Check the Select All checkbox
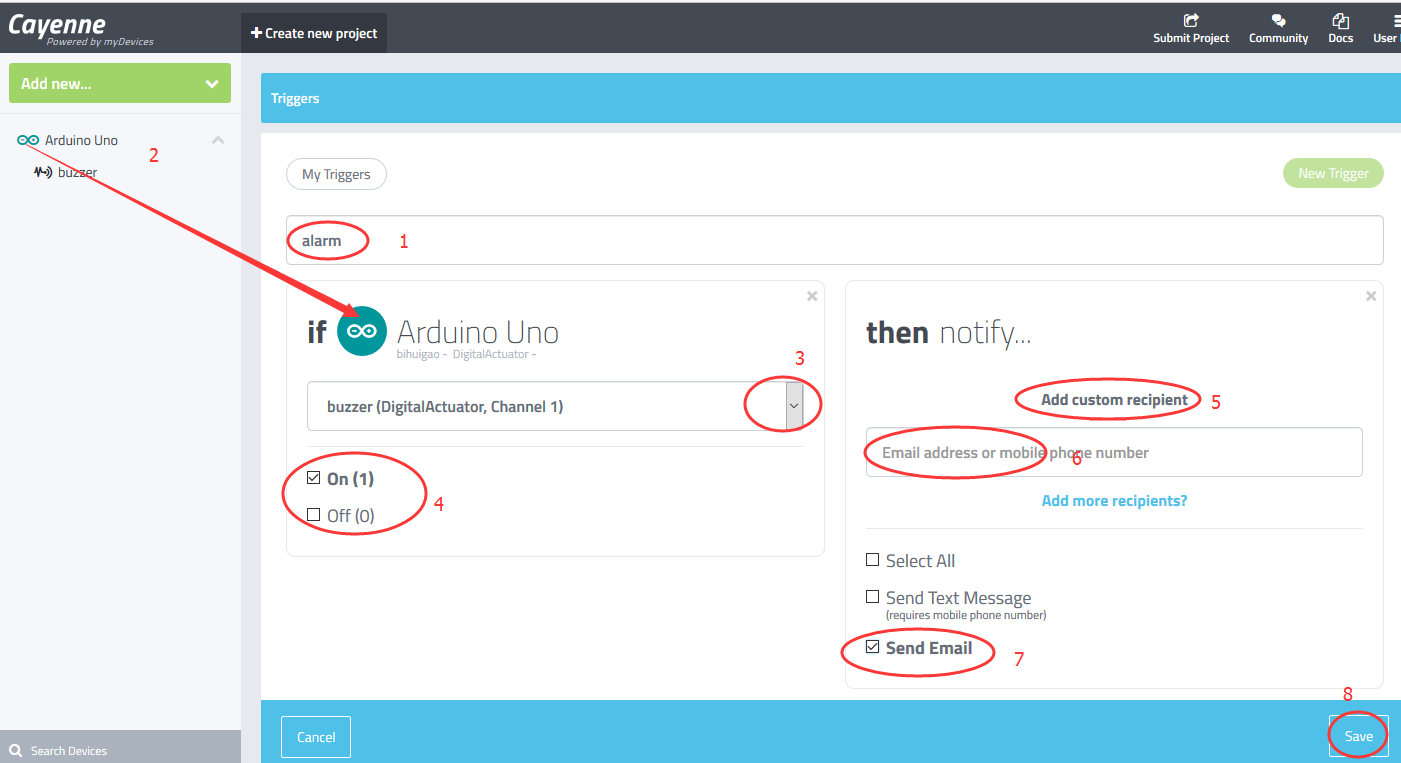The image size is (1401, 763). pos(873,560)
